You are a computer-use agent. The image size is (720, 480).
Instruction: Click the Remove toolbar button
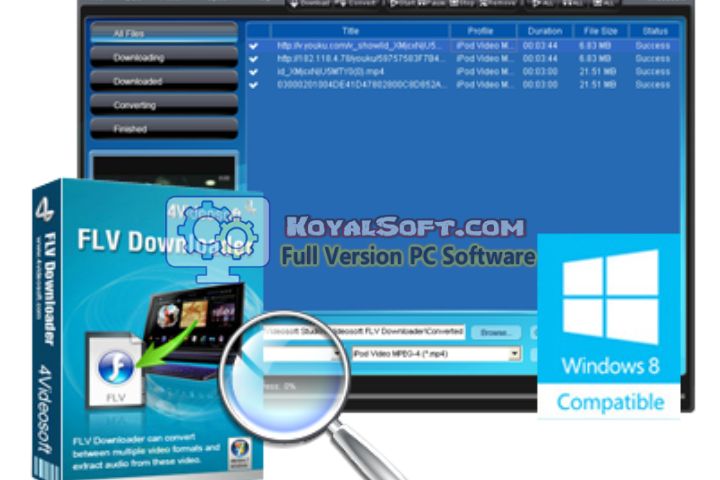(x=498, y=3)
